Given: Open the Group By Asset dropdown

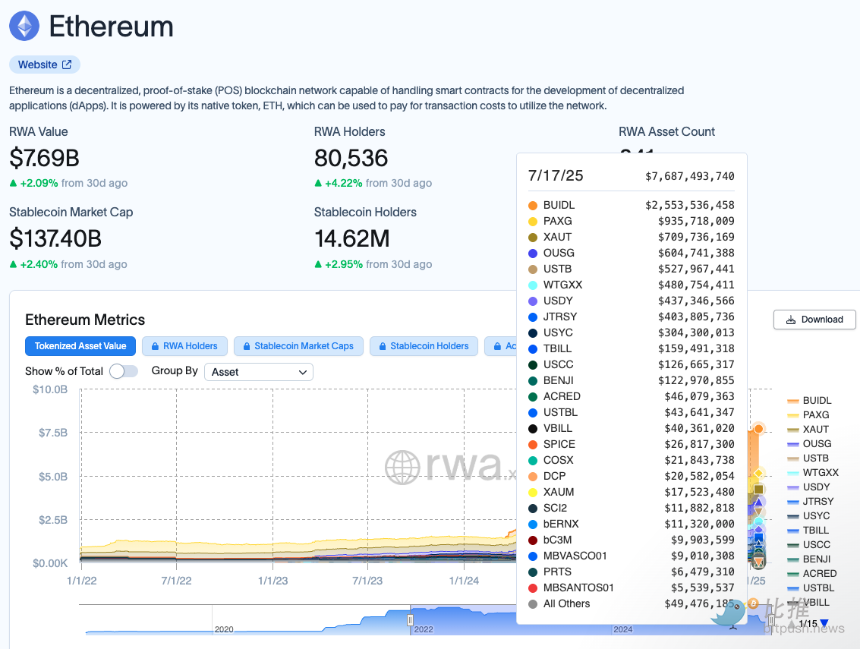Looking at the screenshot, I should point(258,371).
